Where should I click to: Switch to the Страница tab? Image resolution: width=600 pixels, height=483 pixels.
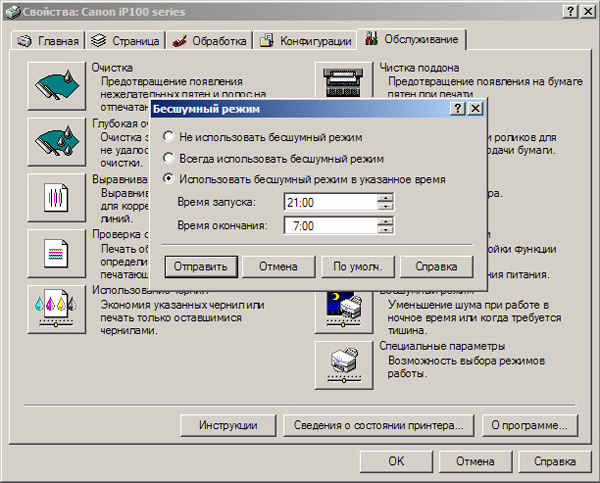click(x=126, y=40)
